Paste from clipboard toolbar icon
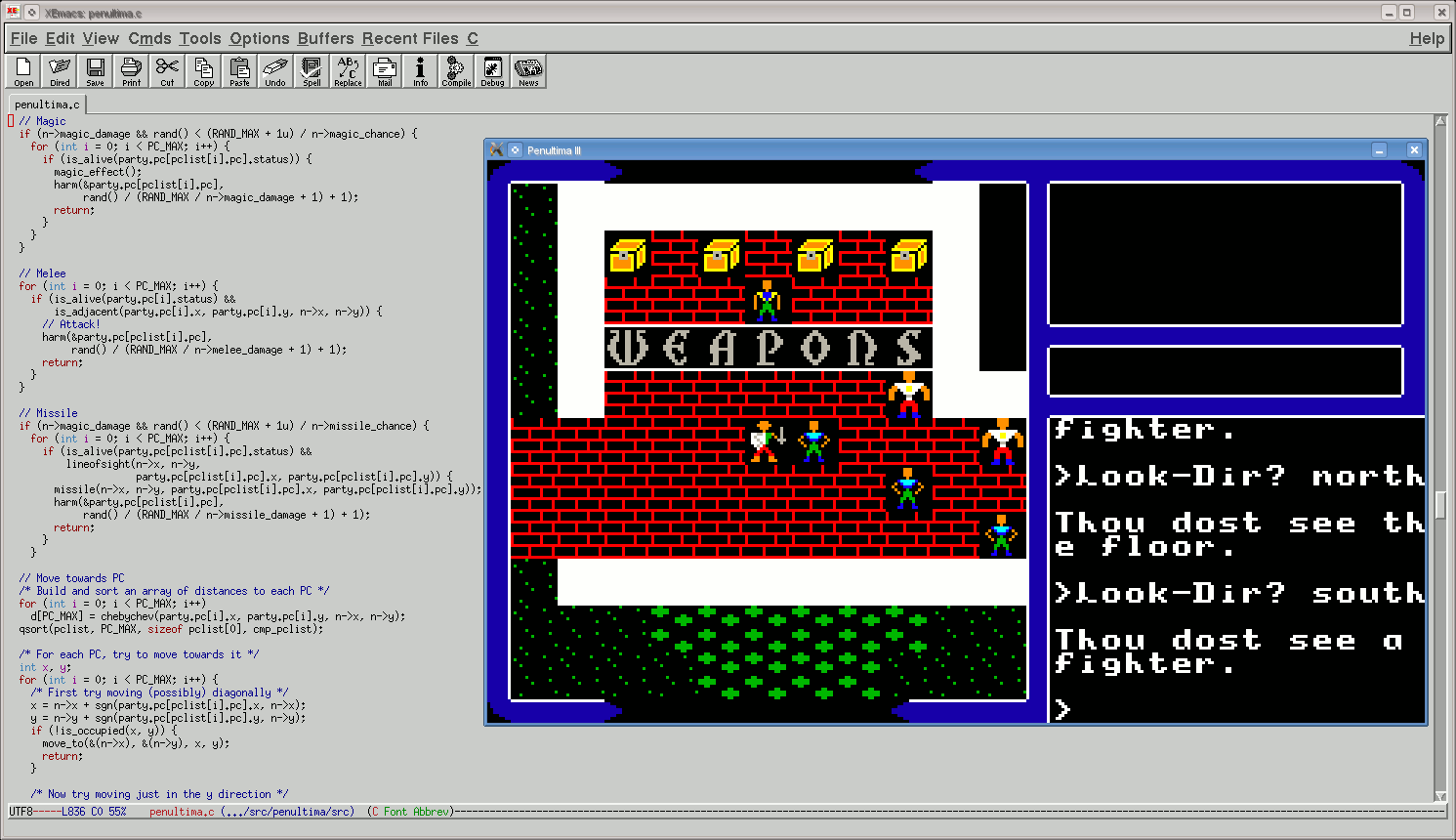This screenshot has width=1456, height=840. 239,71
